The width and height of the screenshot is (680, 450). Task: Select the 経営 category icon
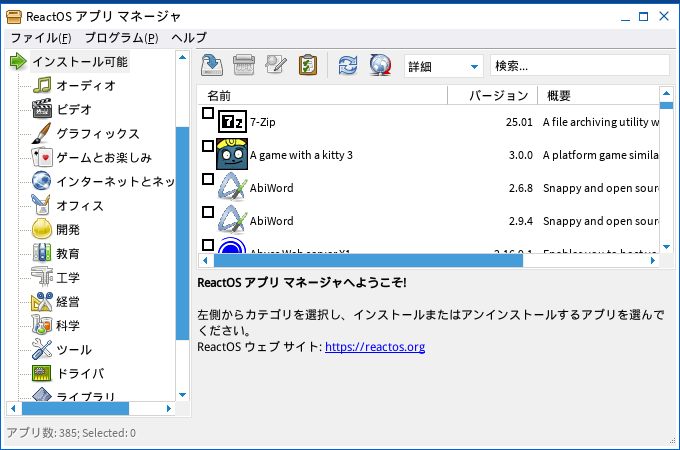42,301
